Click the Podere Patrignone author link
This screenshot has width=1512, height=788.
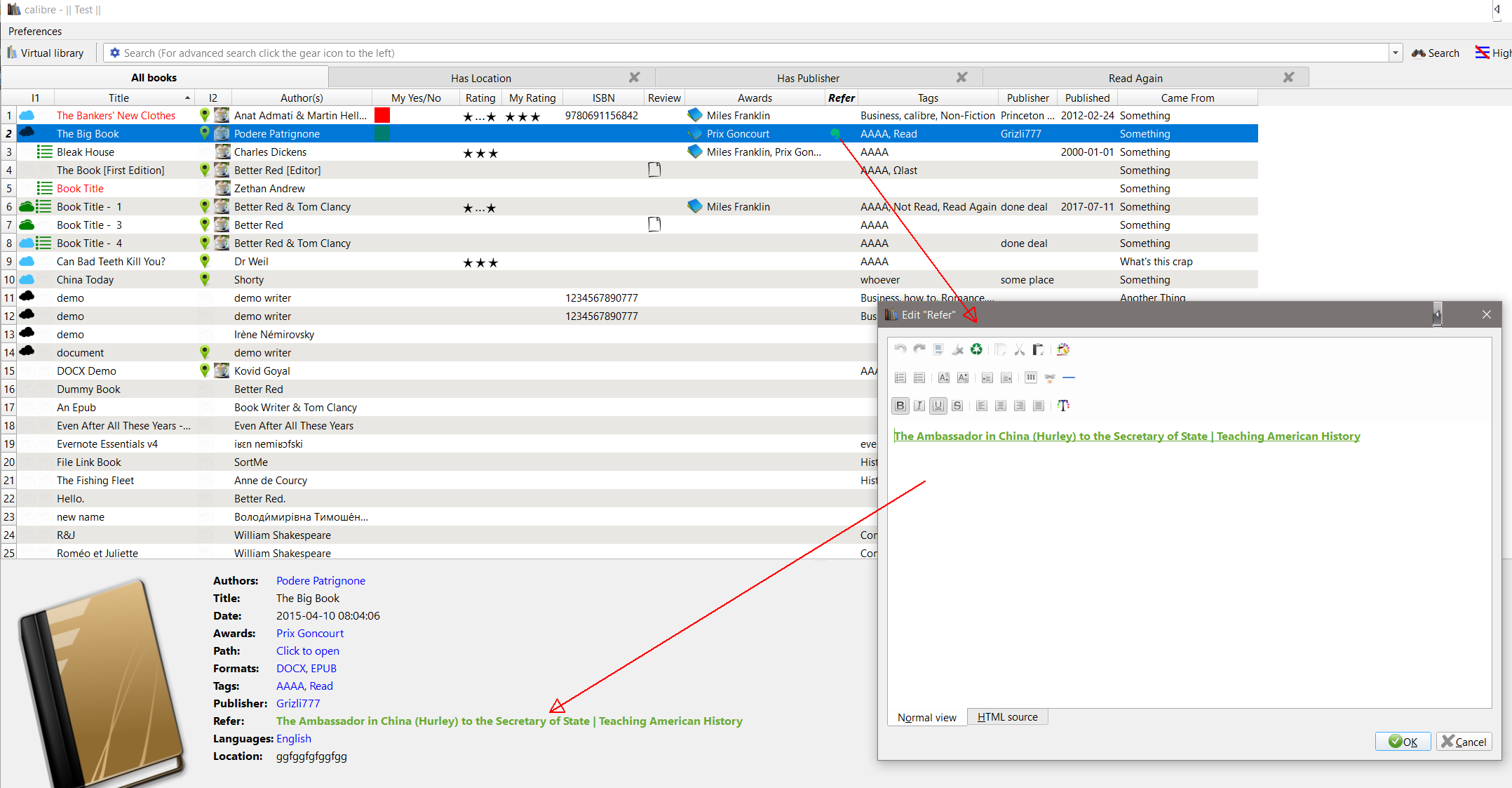320,580
